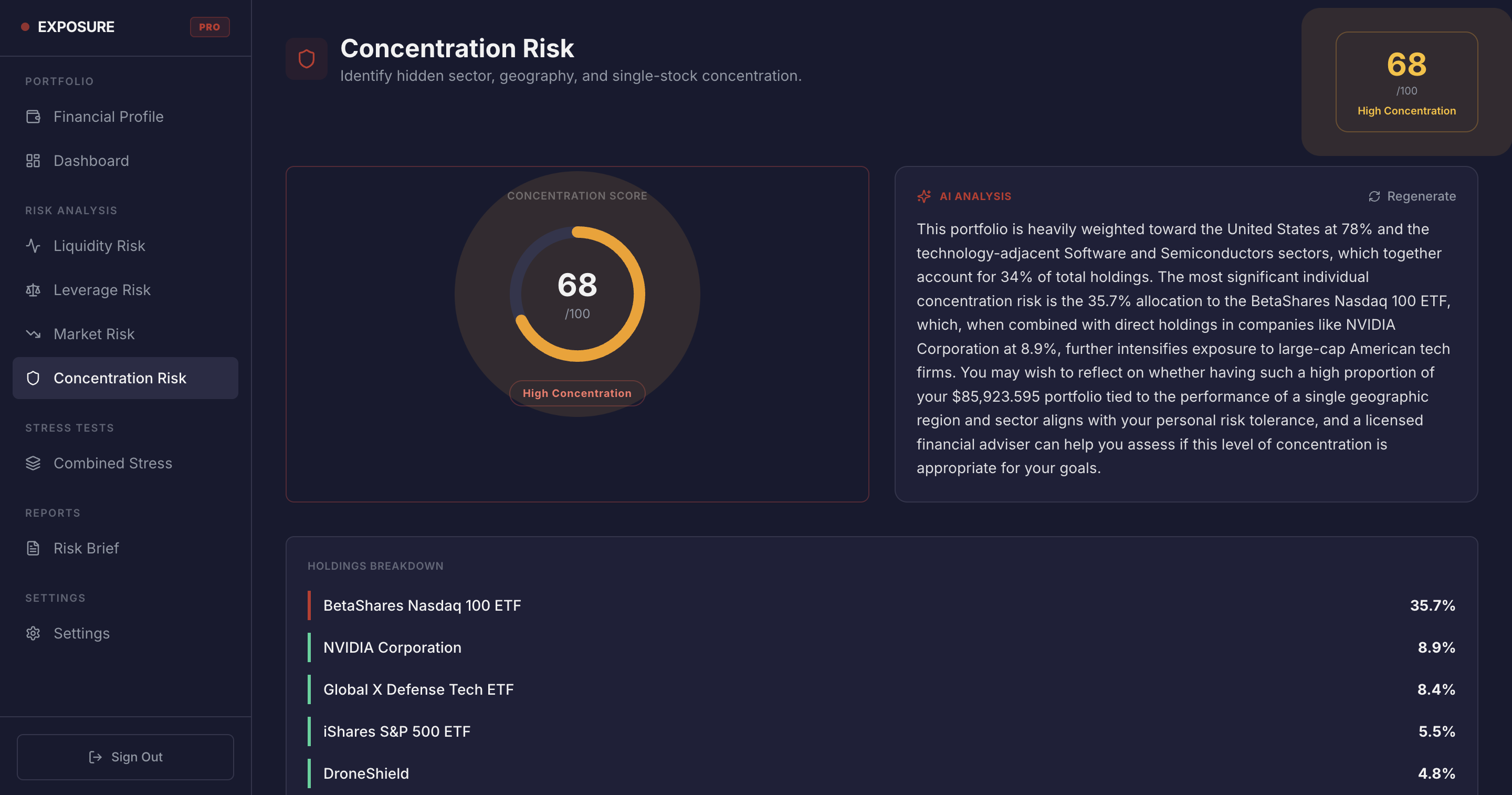
Task: Click the Financial Profile wallet icon
Action: click(33, 117)
